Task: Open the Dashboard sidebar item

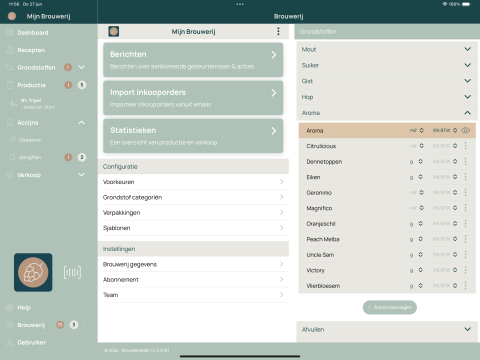Action: [x=33, y=33]
